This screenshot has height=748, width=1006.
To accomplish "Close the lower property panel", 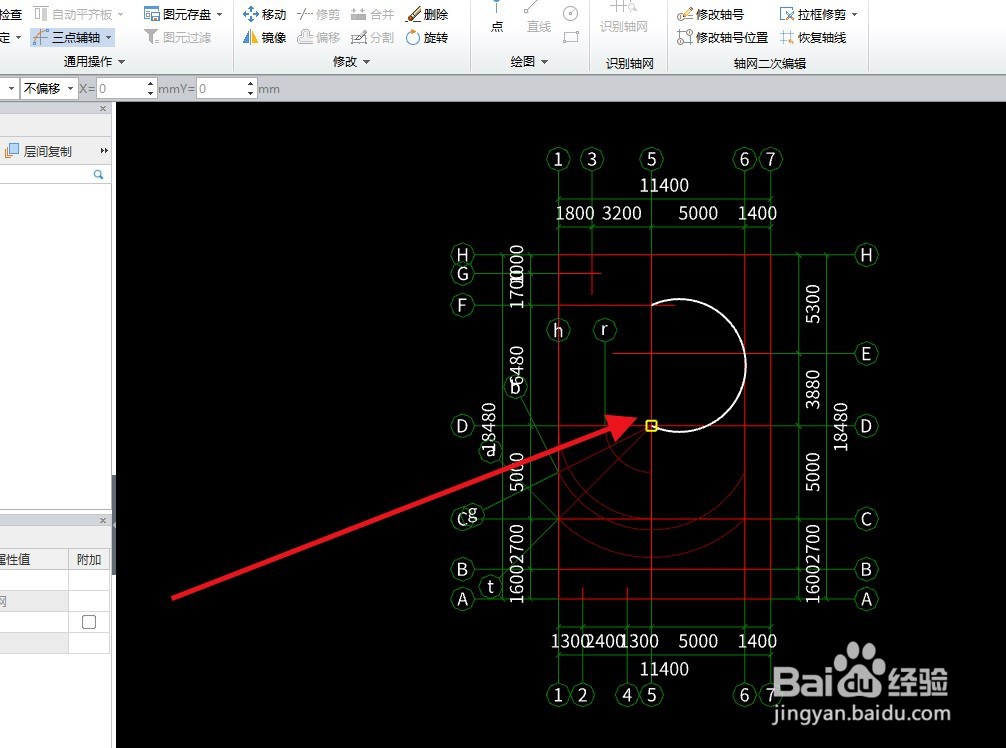I will (x=103, y=520).
